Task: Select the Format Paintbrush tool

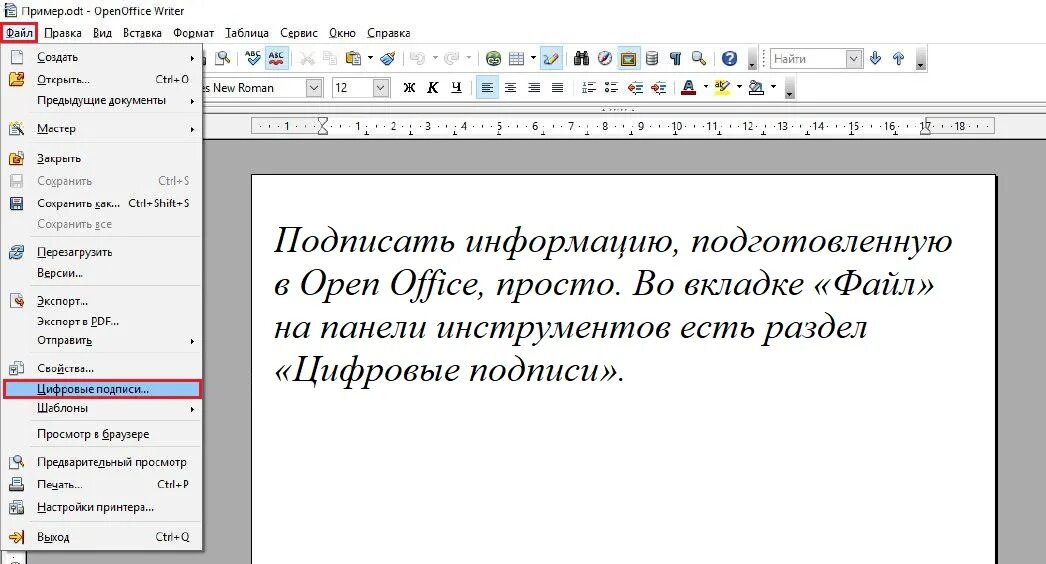Action: [388, 59]
